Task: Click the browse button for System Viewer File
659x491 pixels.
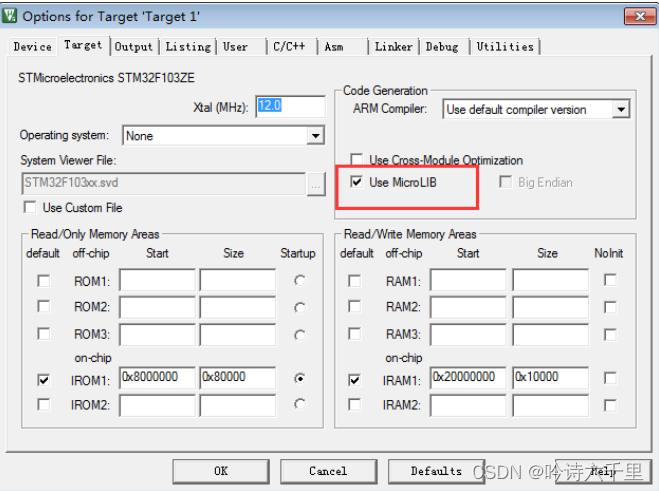Action: coord(316,184)
